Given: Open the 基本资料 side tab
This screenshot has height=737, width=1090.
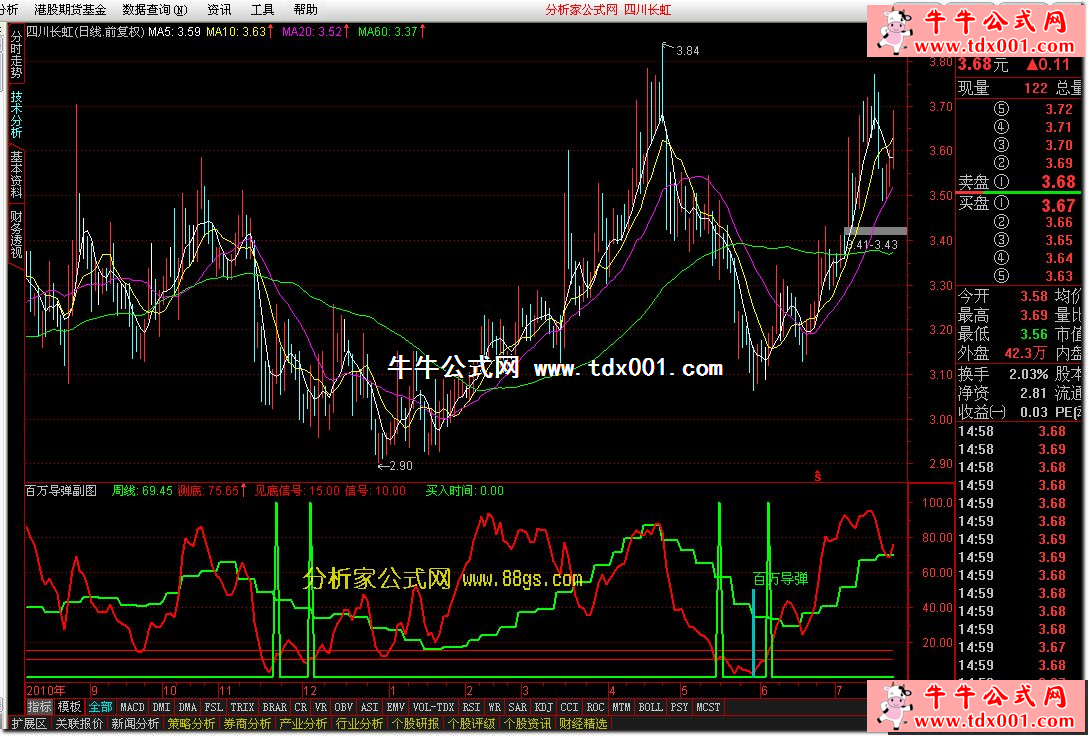Looking at the screenshot, I should point(15,174).
